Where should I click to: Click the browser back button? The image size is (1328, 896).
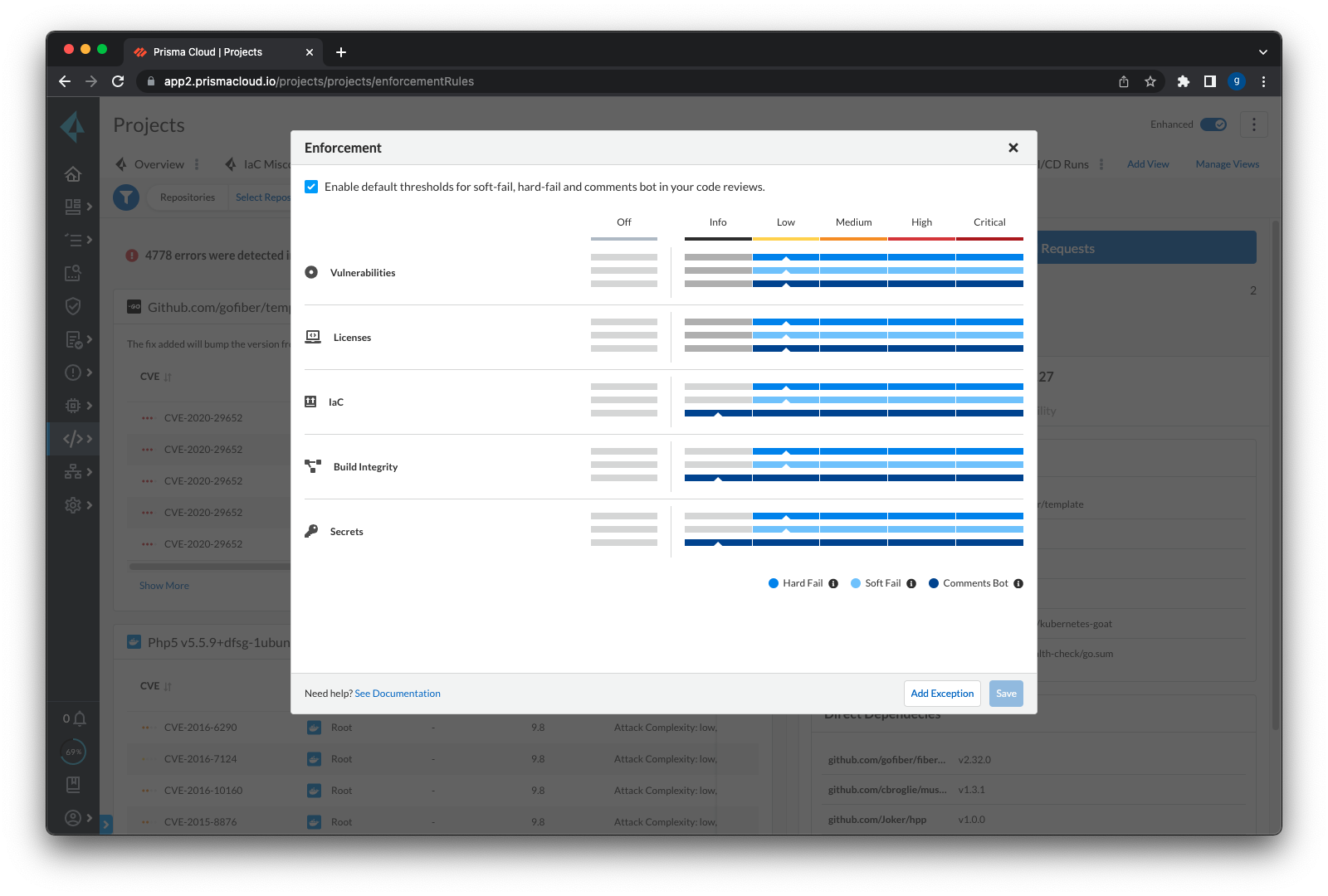[x=65, y=81]
